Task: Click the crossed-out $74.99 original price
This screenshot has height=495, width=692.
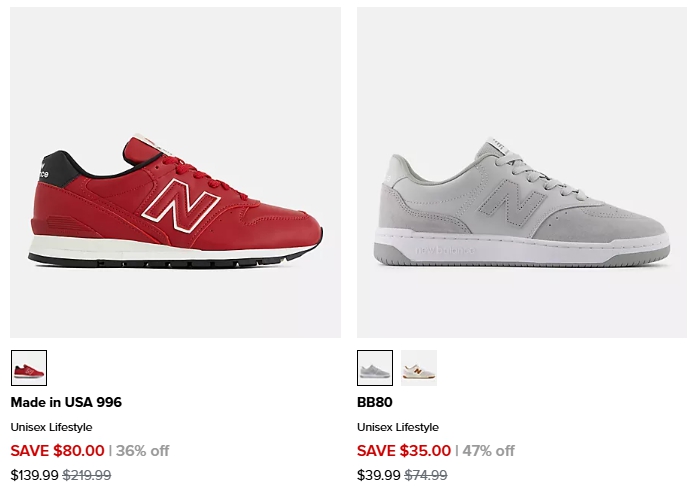Action: click(x=426, y=475)
